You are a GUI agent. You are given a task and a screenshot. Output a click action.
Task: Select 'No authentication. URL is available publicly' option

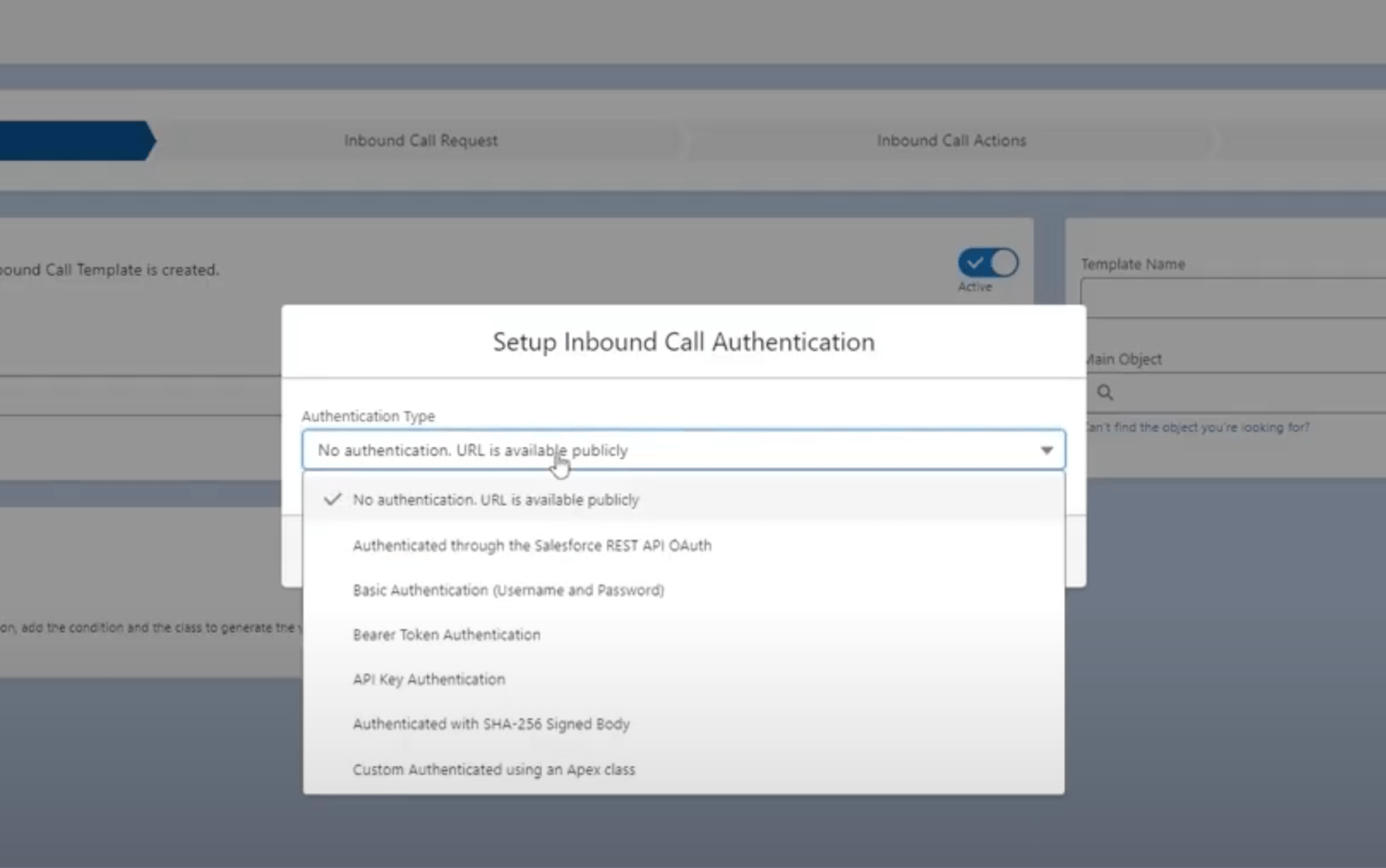[x=683, y=500]
